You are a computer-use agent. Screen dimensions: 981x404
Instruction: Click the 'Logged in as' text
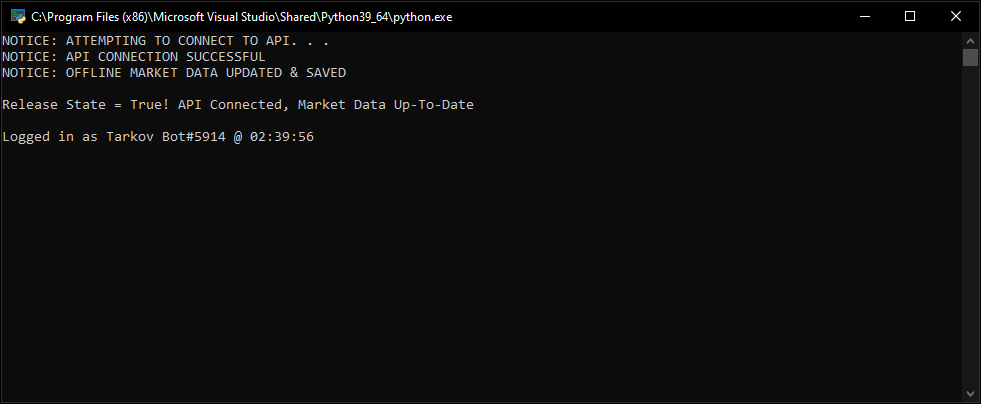point(50,136)
